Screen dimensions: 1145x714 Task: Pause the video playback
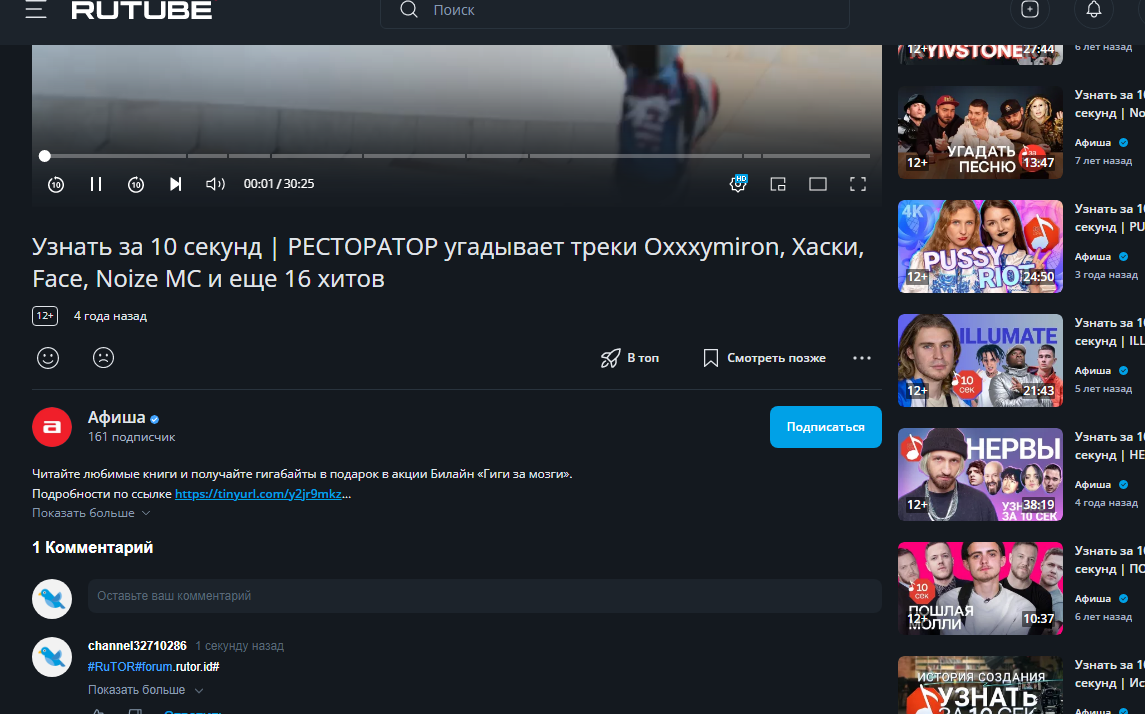(96, 184)
